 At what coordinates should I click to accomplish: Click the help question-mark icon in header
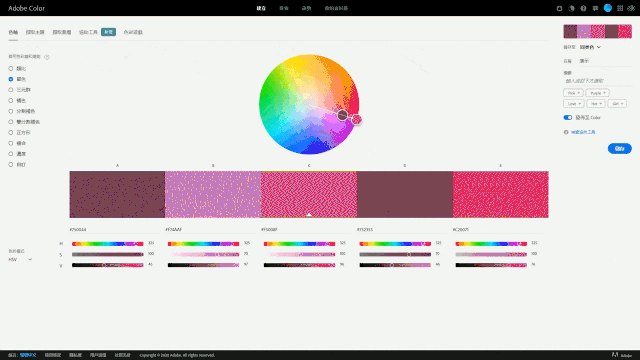pyautogui.click(x=583, y=8)
